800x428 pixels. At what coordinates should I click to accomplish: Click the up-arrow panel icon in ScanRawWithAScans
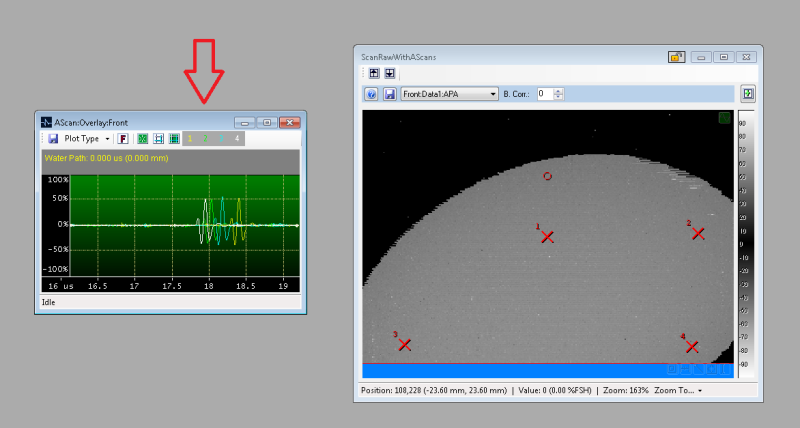[x=374, y=73]
